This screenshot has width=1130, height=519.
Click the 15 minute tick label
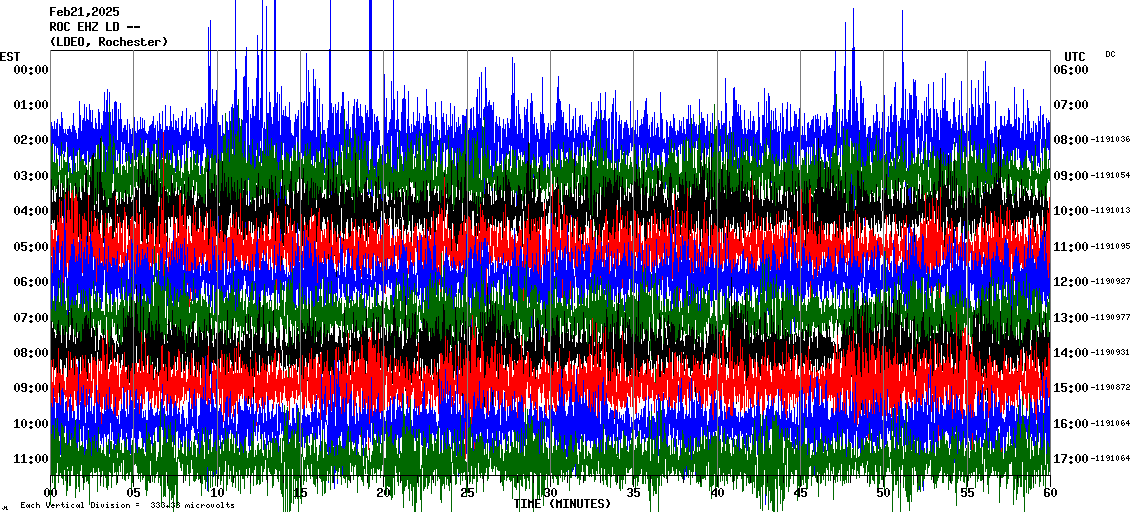[300, 493]
